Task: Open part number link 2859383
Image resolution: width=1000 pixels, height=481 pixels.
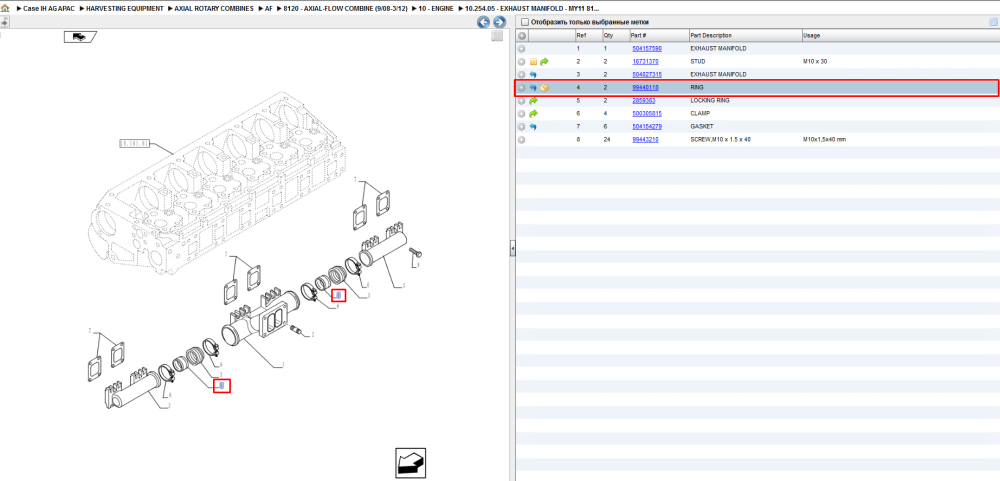Action: pos(643,101)
